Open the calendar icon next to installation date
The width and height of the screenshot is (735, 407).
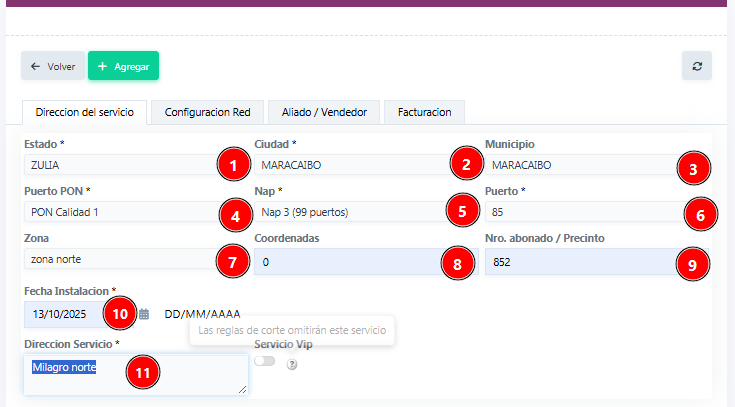click(x=144, y=314)
